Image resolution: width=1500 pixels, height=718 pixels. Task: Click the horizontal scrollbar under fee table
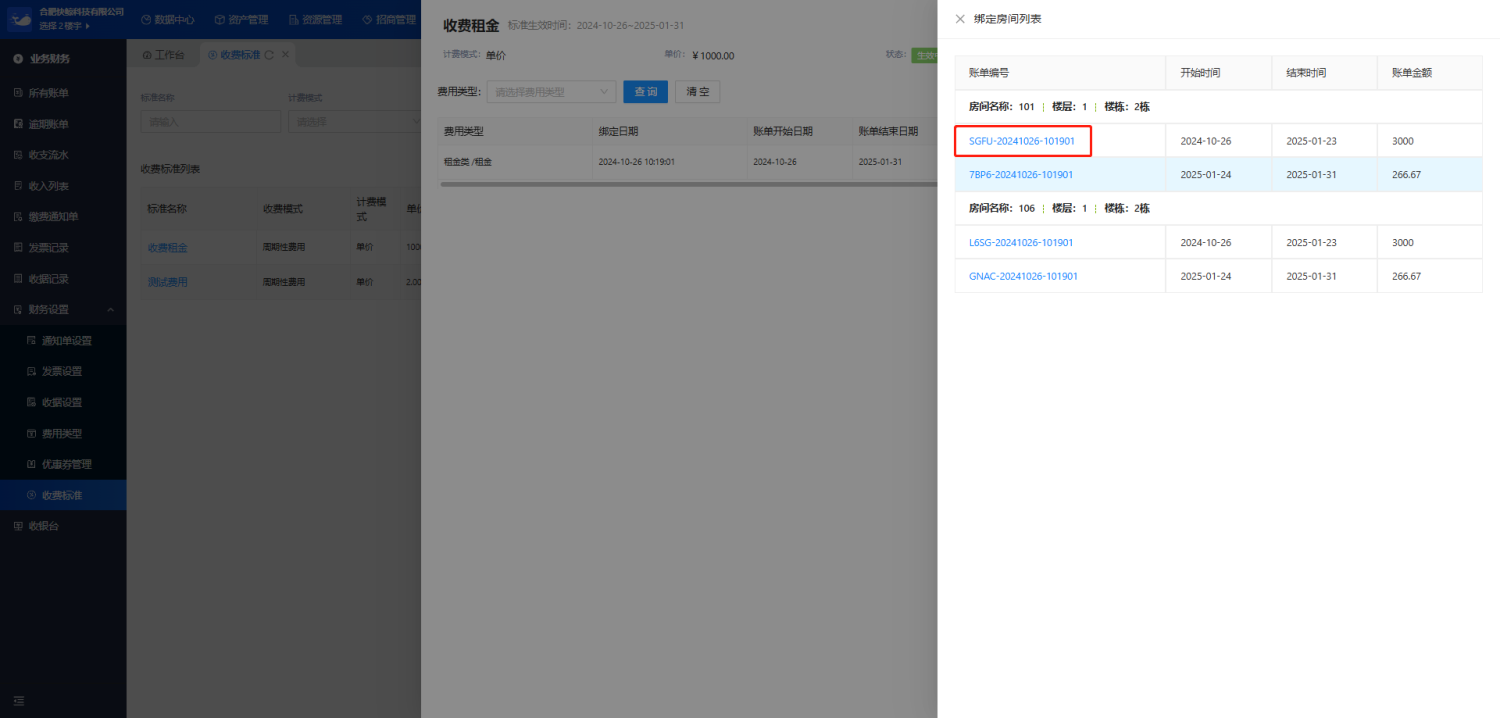point(688,184)
